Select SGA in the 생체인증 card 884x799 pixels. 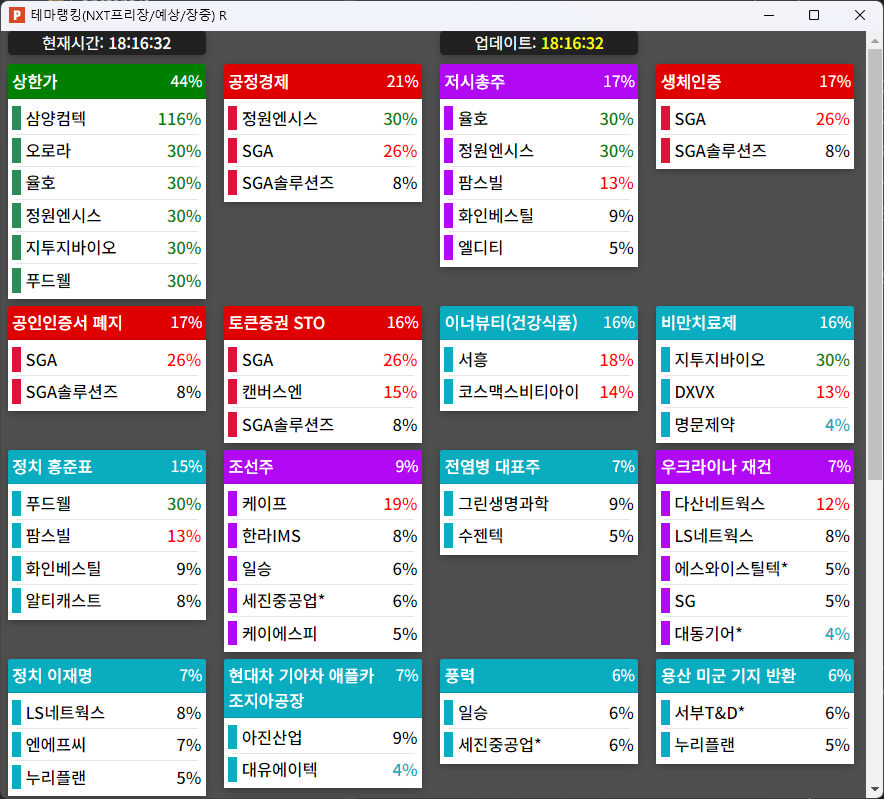pyautogui.click(x=755, y=119)
